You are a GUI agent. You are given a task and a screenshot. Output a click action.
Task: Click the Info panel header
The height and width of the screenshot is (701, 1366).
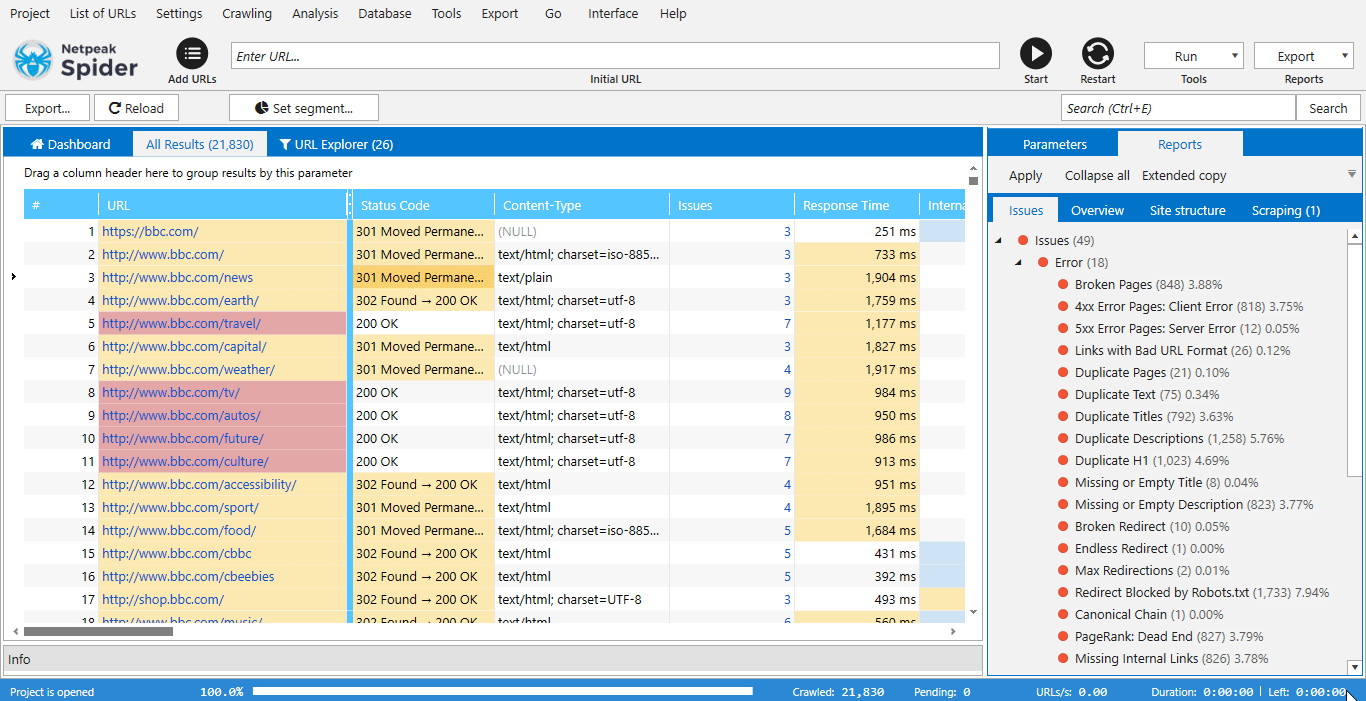point(494,659)
